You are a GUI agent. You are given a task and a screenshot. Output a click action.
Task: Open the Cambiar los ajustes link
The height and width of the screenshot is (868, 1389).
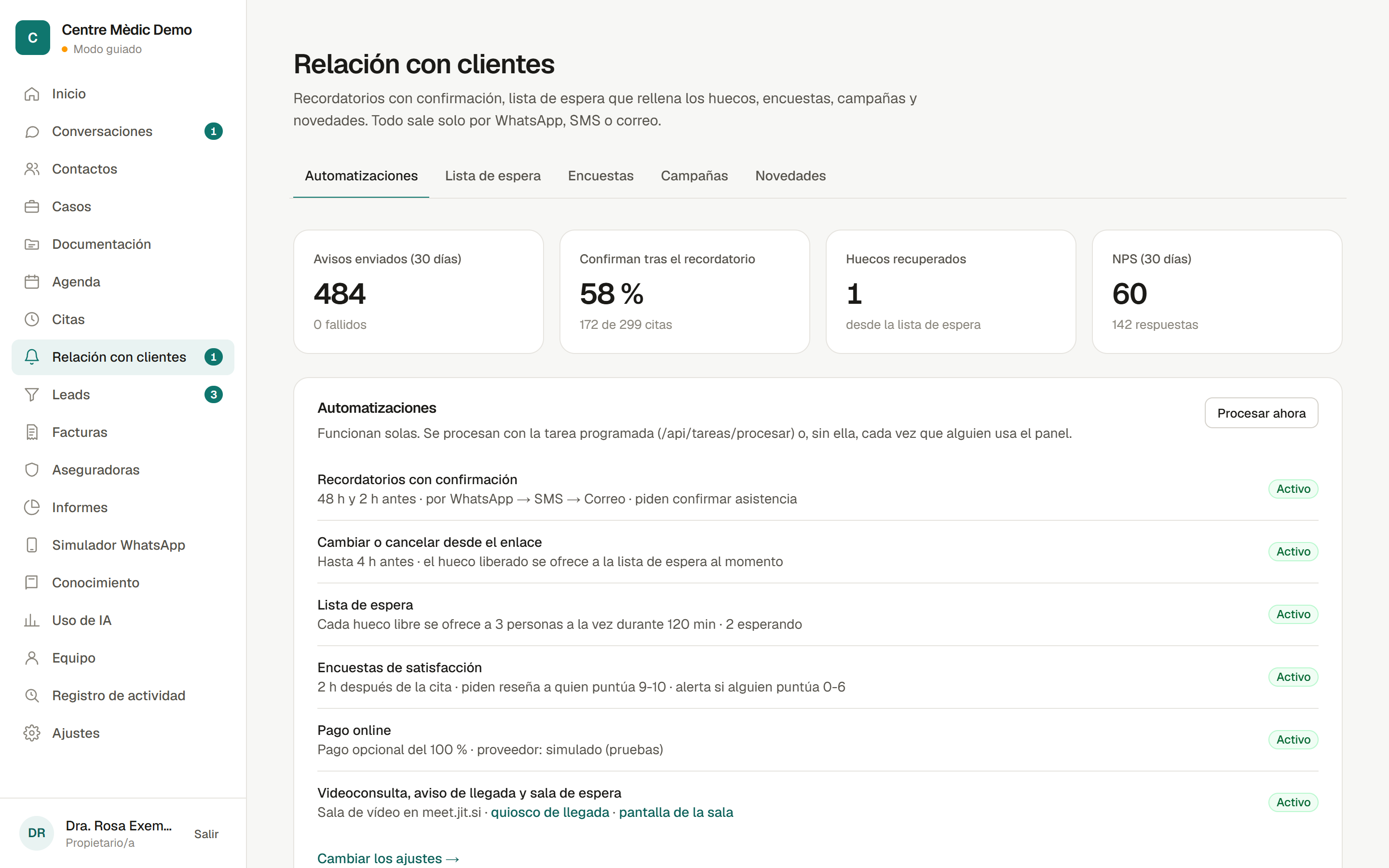(x=388, y=858)
